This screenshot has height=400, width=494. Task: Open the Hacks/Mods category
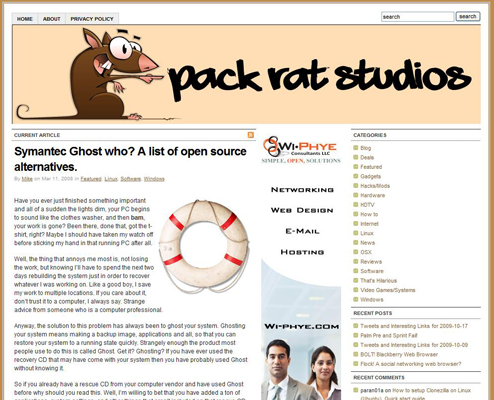coord(375,186)
